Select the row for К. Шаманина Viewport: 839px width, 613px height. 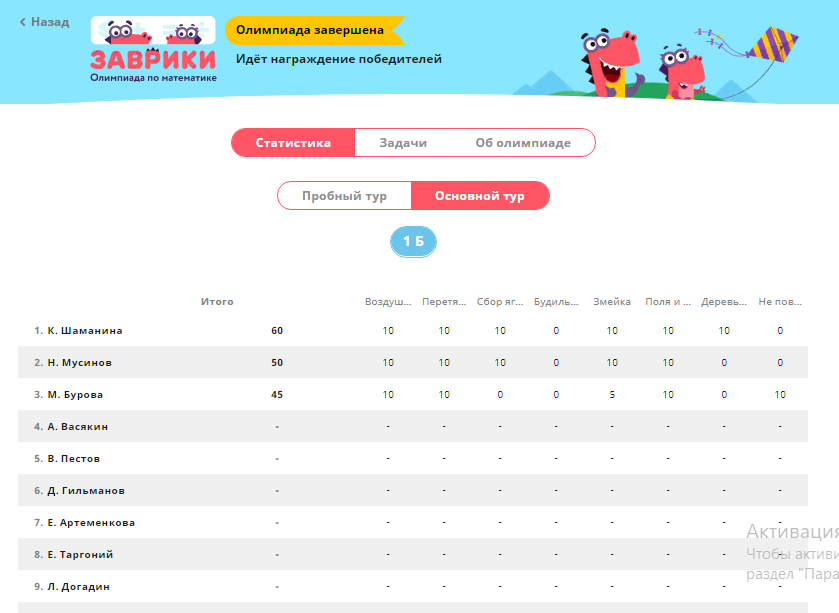84,330
